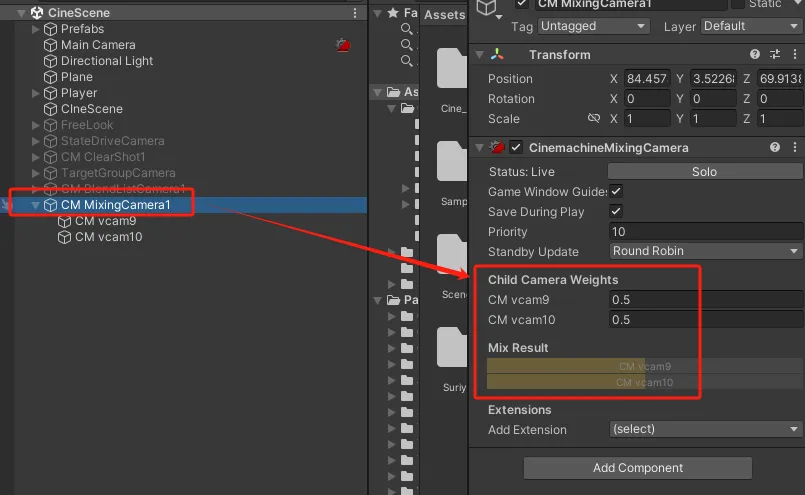Screen dimensions: 805x495
Task: Collapse the Transform component foldout
Action: click(480, 54)
